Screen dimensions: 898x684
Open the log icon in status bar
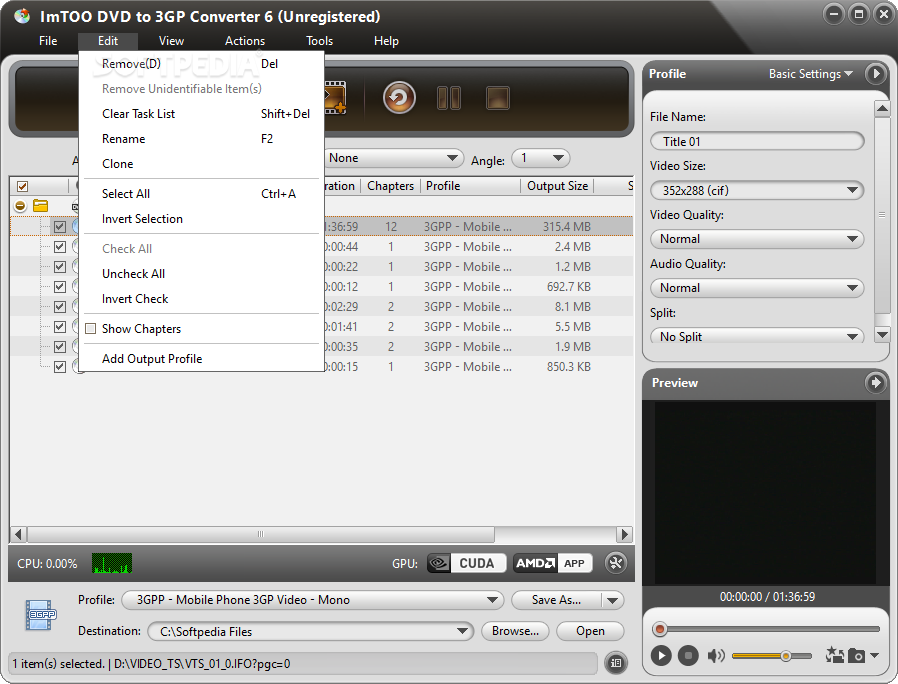point(616,663)
